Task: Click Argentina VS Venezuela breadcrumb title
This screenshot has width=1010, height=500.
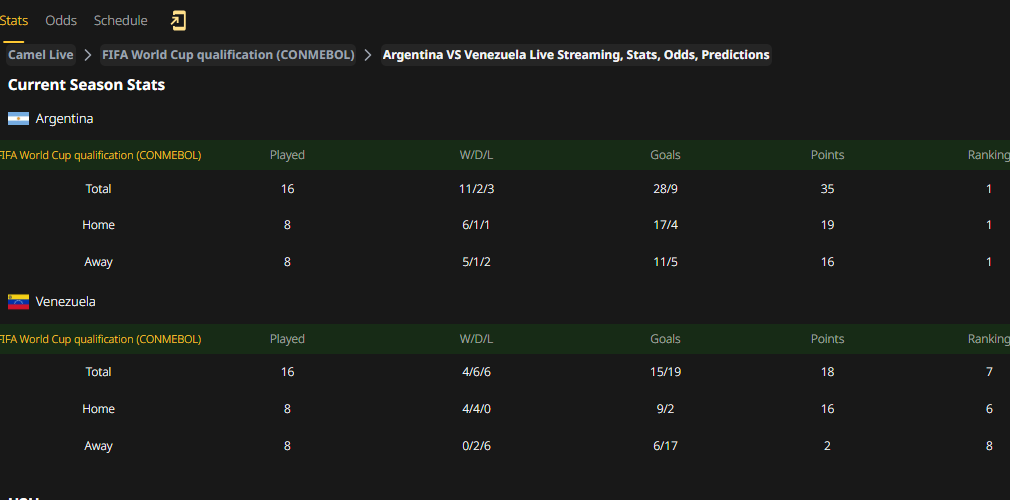Action: (576, 55)
